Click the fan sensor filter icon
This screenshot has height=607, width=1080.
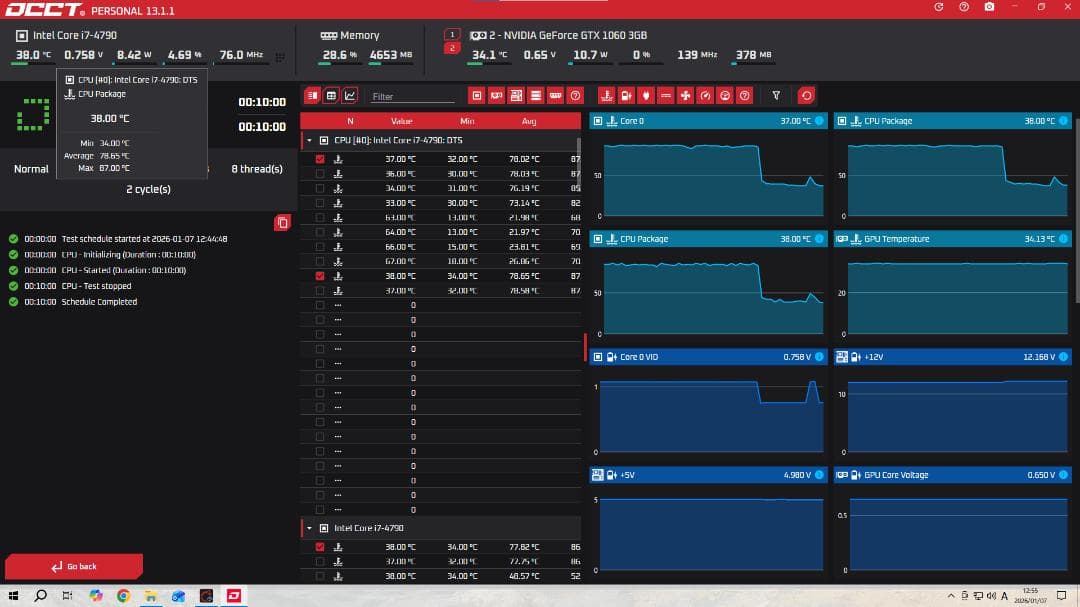pyautogui.click(x=686, y=96)
